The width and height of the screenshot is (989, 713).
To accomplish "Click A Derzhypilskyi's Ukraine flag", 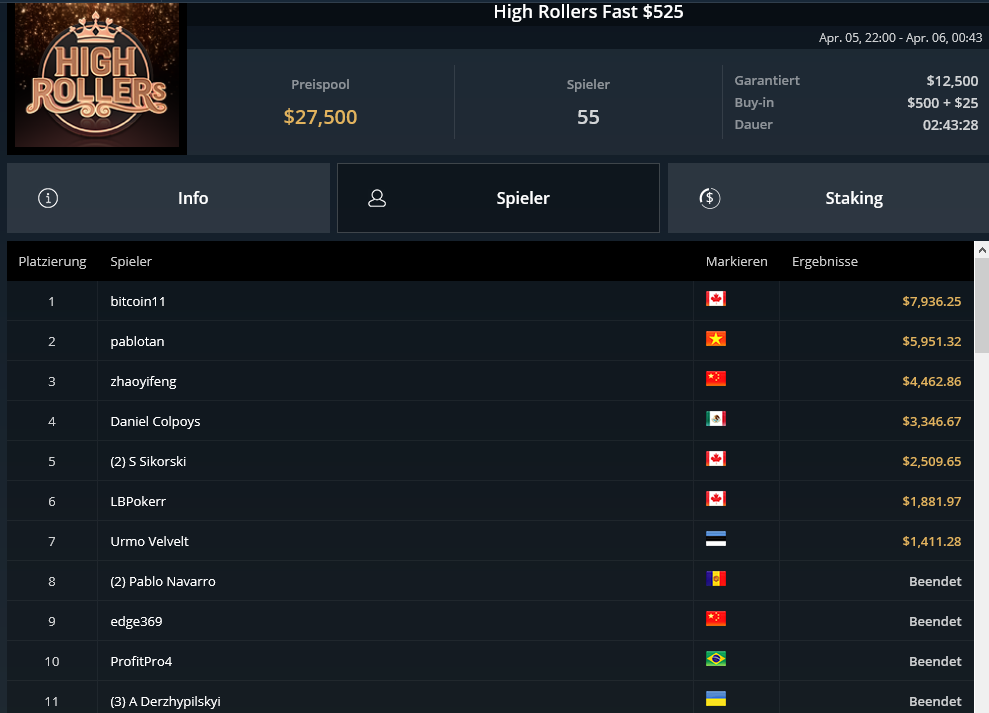I will coord(716,699).
